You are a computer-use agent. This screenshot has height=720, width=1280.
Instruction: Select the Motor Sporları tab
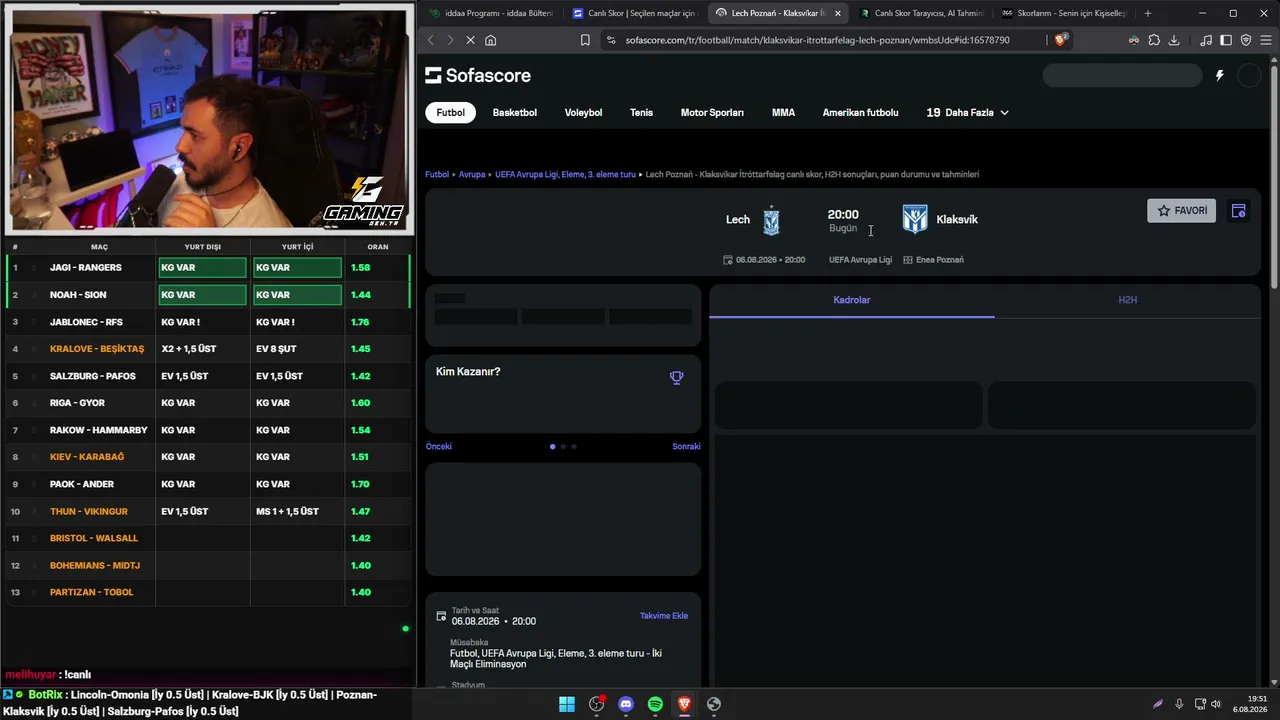(712, 113)
